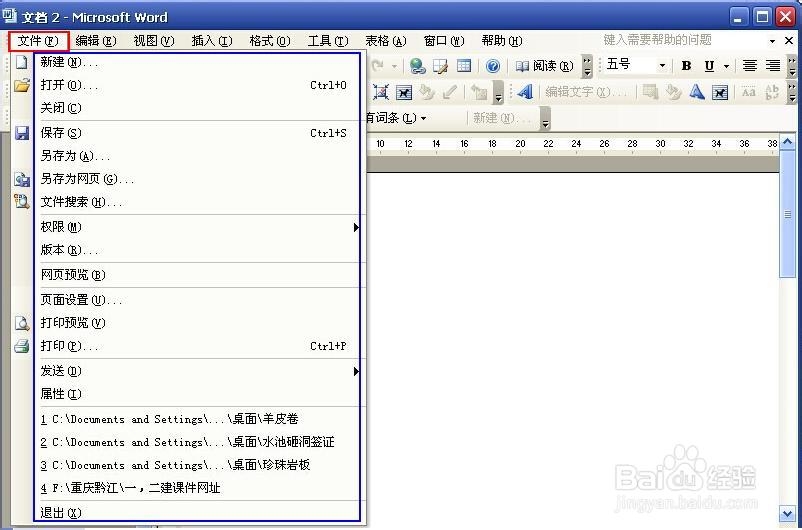
Task: Click the 阅读(R) reading layout button
Action: (x=544, y=66)
